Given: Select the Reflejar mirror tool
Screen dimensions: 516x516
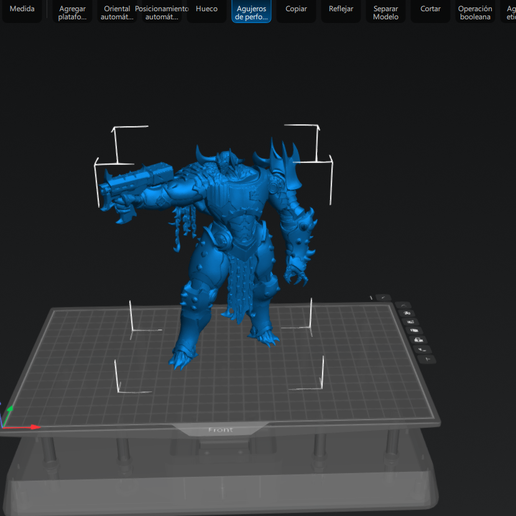Looking at the screenshot, I should [x=341, y=11].
